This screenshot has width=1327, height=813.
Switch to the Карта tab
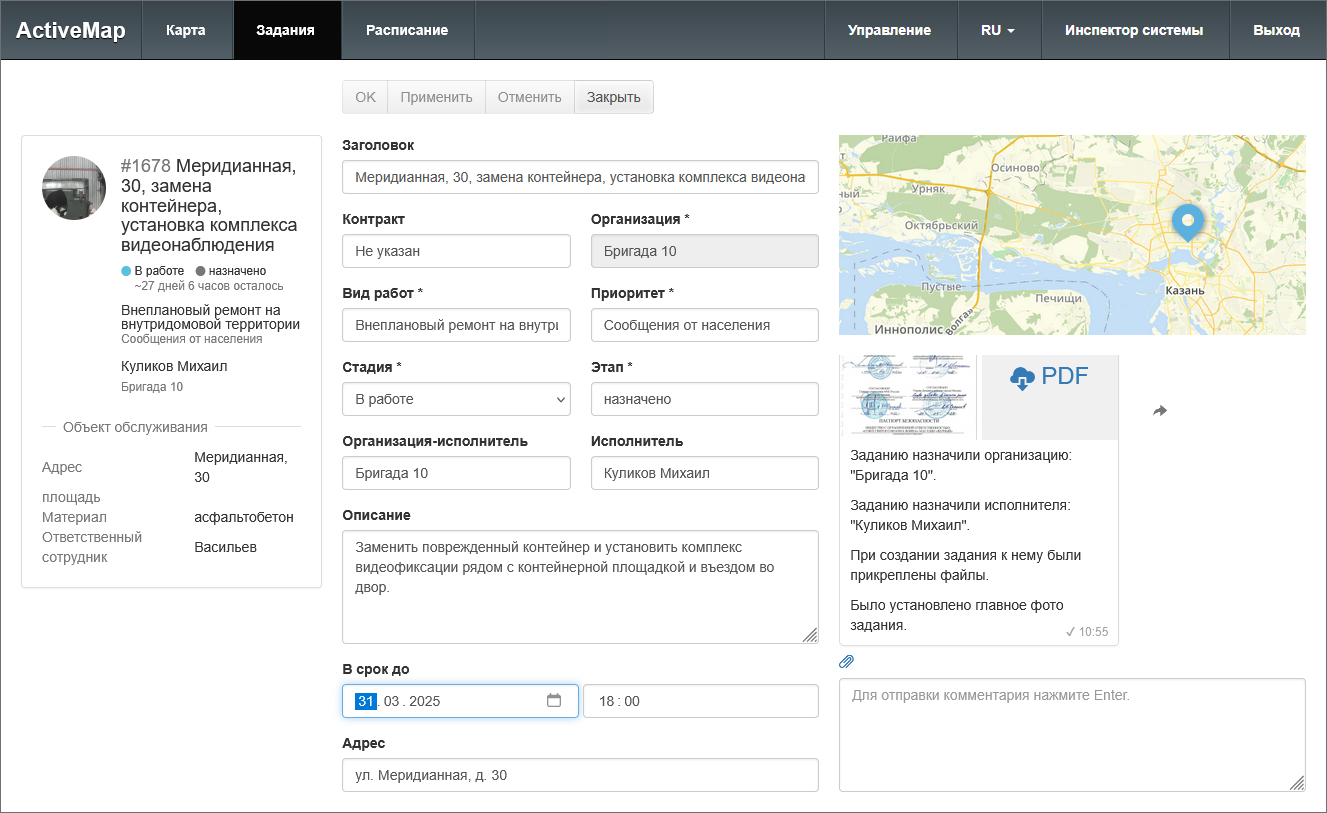click(186, 30)
